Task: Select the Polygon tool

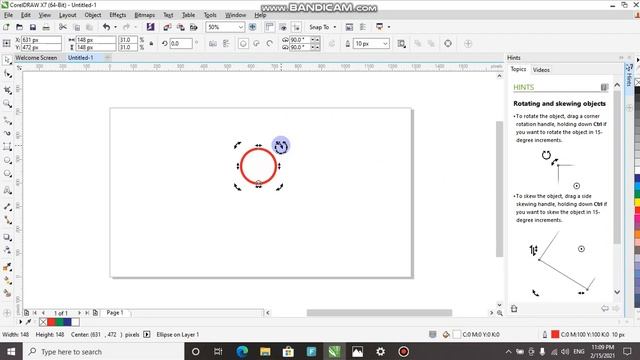Action: [7, 173]
